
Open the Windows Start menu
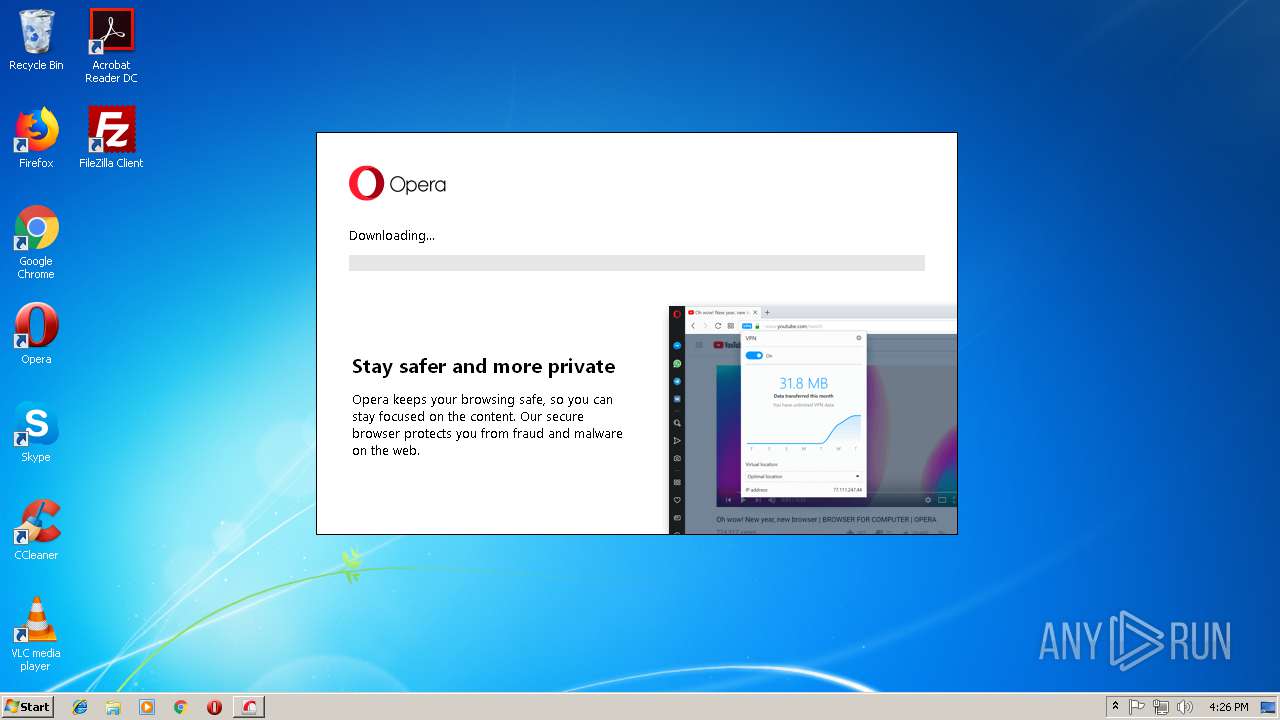pyautogui.click(x=27, y=706)
